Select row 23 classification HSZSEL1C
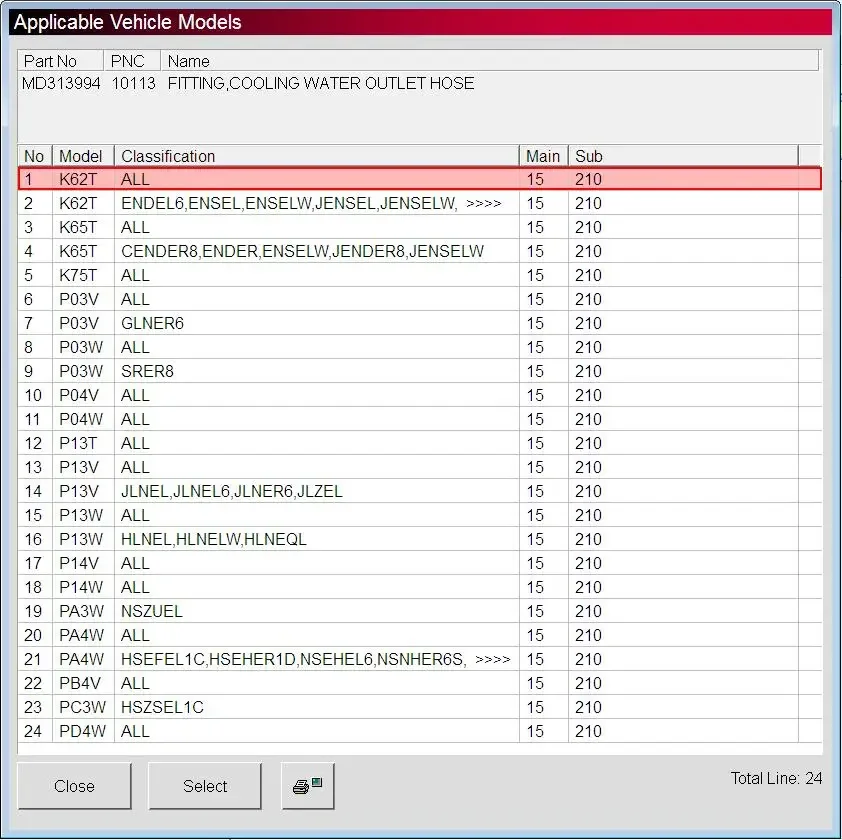The height and width of the screenshot is (840, 842). [162, 707]
